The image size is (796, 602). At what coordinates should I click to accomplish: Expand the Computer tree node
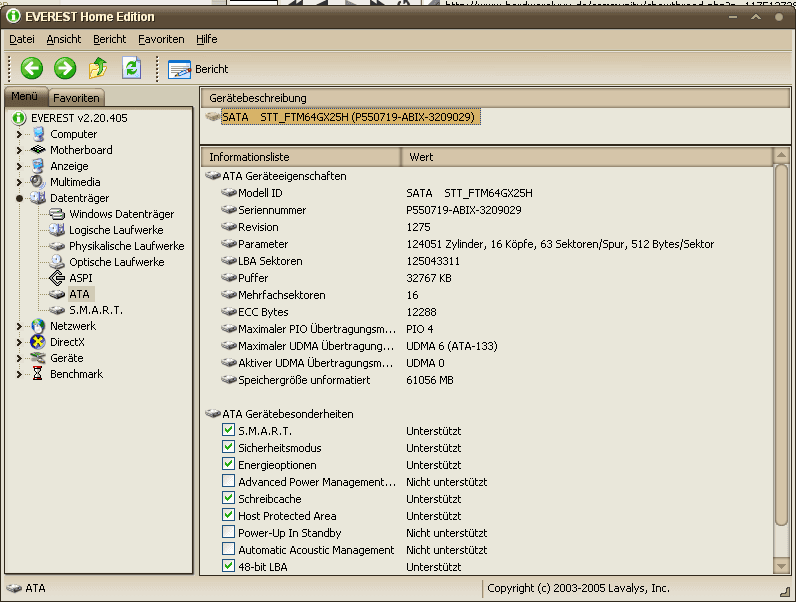[x=19, y=135]
